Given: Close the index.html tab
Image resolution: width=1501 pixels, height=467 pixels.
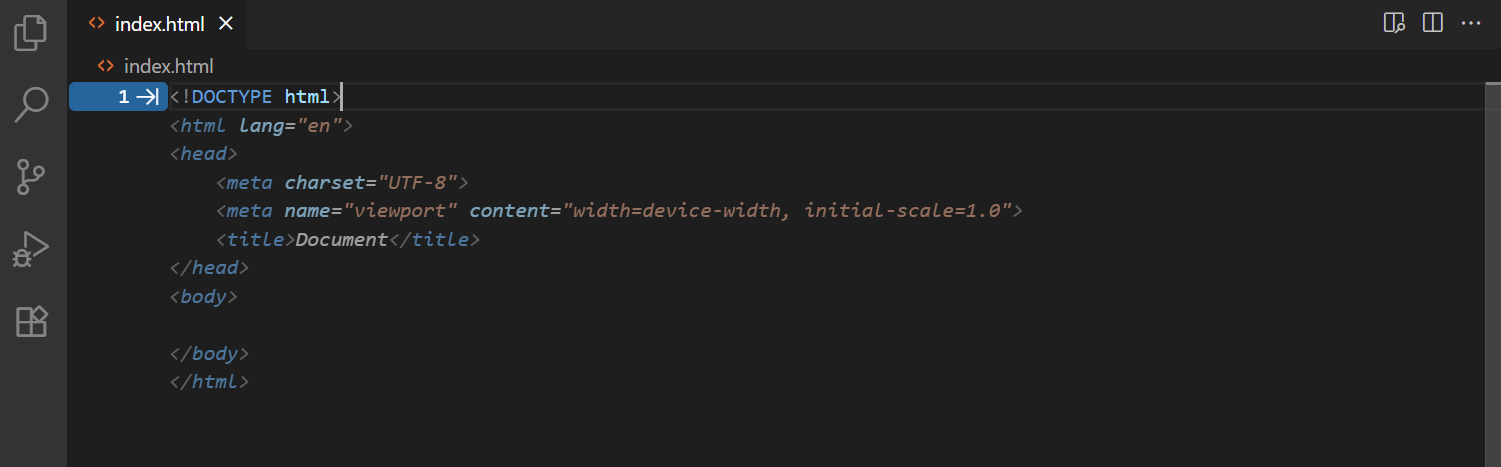Looking at the screenshot, I should pos(226,24).
